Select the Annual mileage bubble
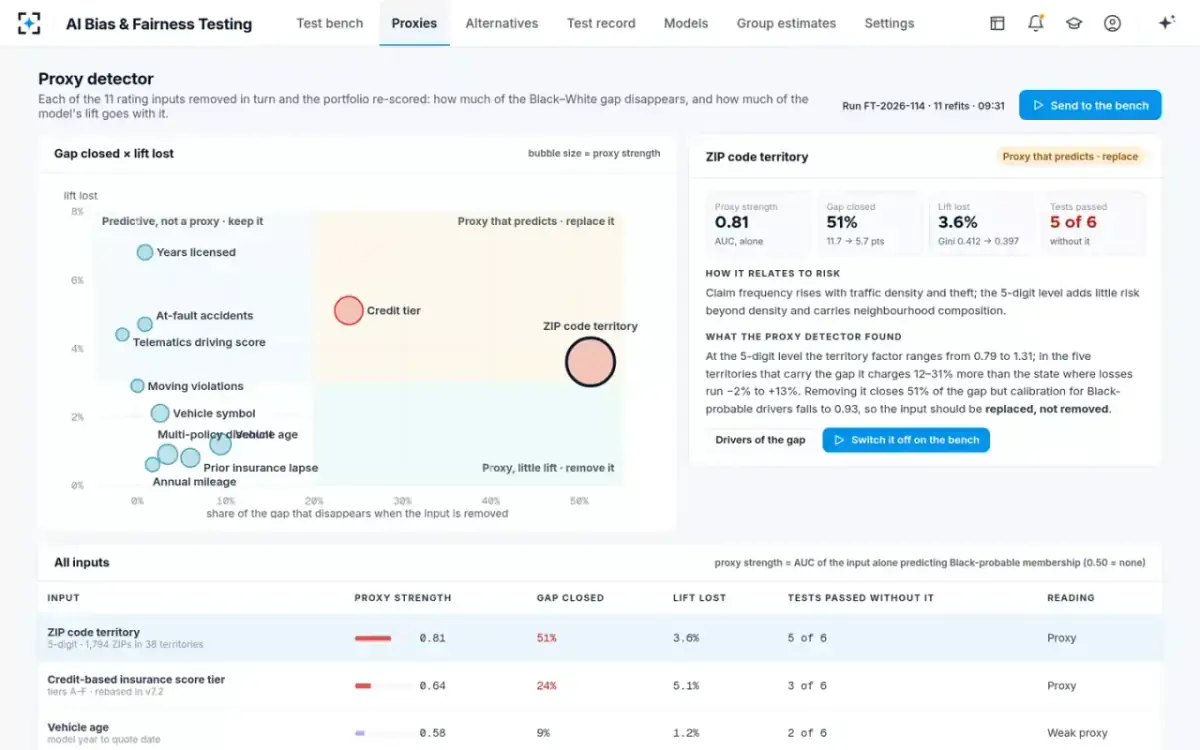 (152, 465)
